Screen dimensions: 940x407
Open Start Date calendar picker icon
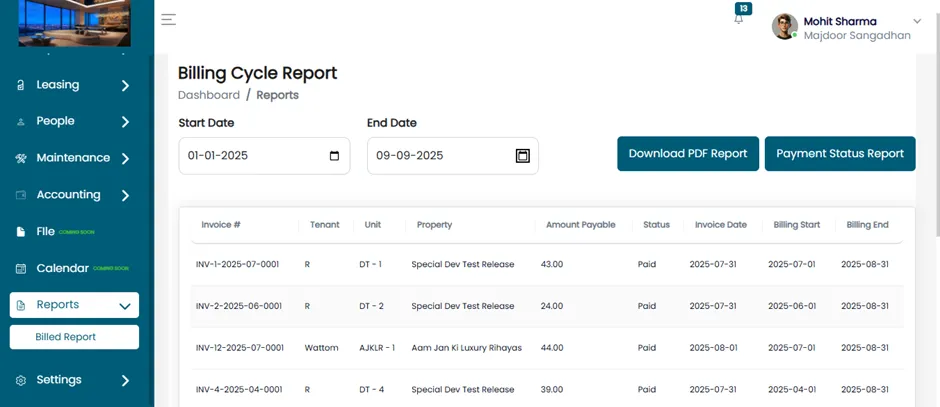[x=335, y=156]
